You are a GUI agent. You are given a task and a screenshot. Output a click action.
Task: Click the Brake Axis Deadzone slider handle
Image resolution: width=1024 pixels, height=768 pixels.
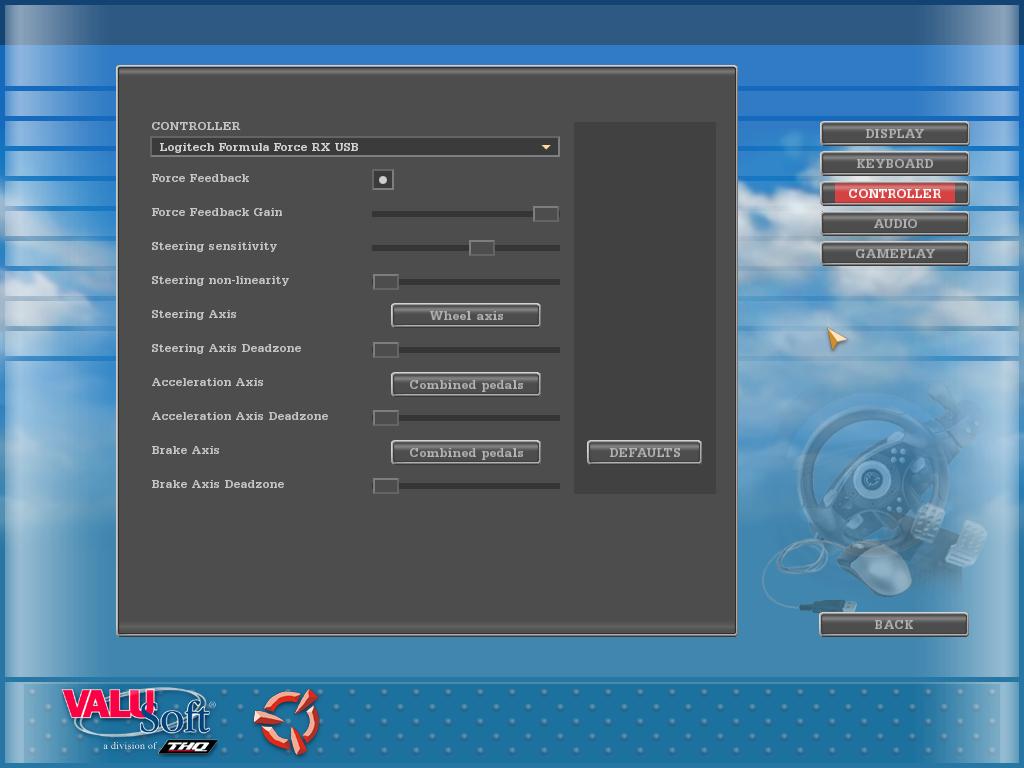click(x=386, y=486)
